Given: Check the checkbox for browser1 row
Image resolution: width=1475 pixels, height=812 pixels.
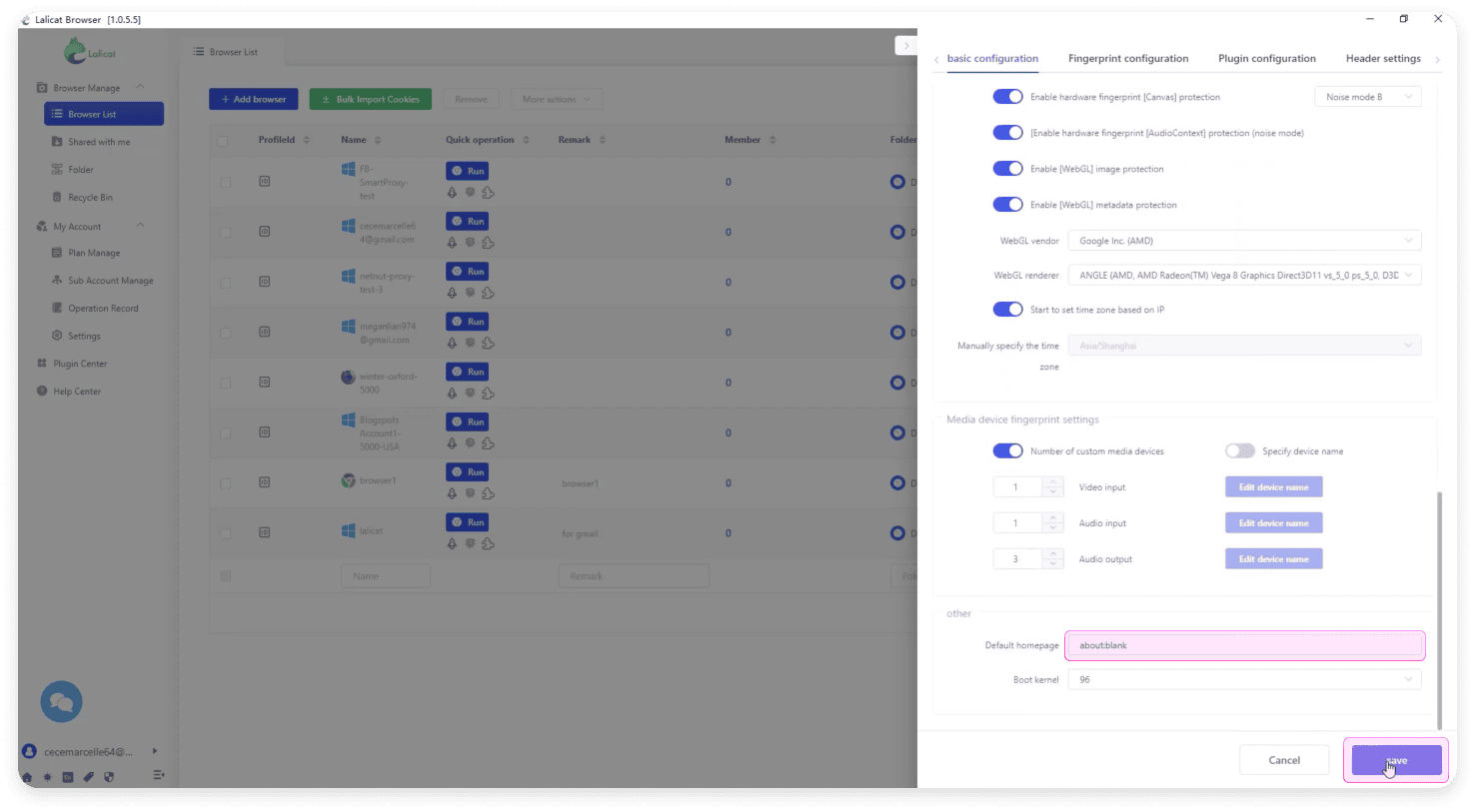Looking at the screenshot, I should [225, 483].
